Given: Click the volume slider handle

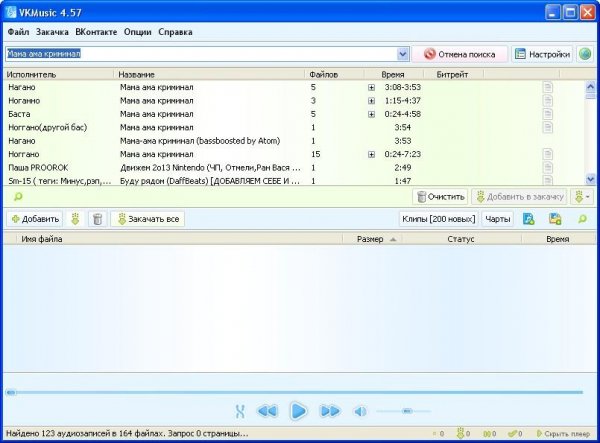Looking at the screenshot, I should 407,411.
